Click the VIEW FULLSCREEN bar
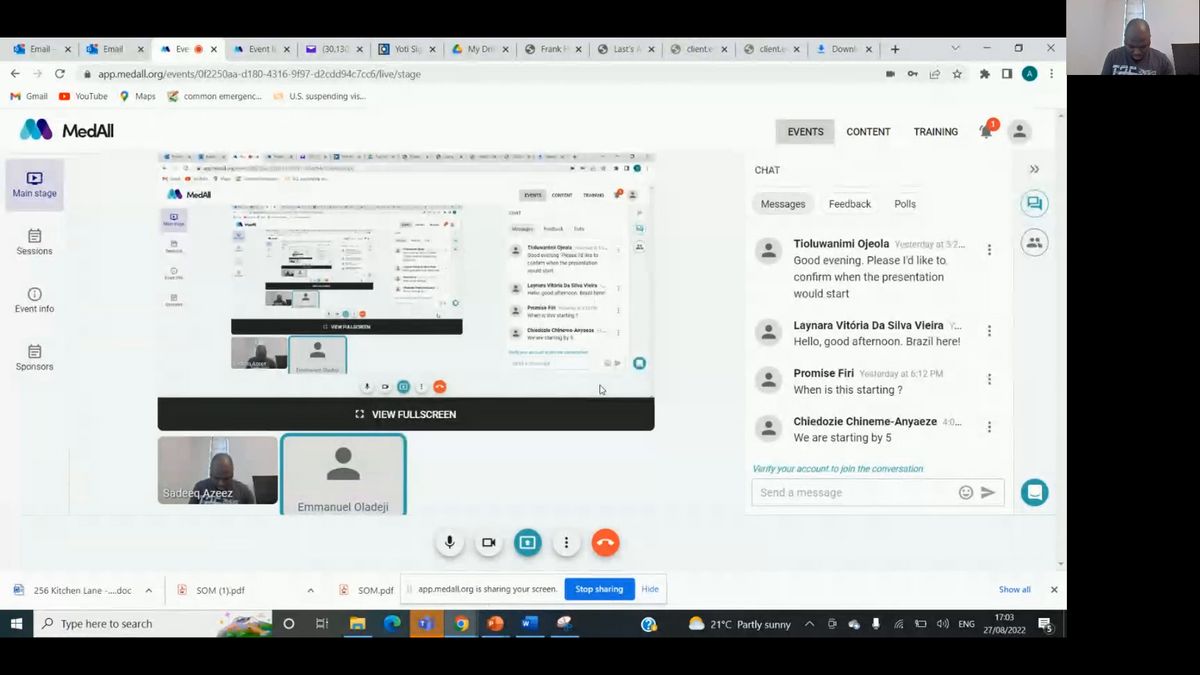This screenshot has width=1200, height=675. 406,414
